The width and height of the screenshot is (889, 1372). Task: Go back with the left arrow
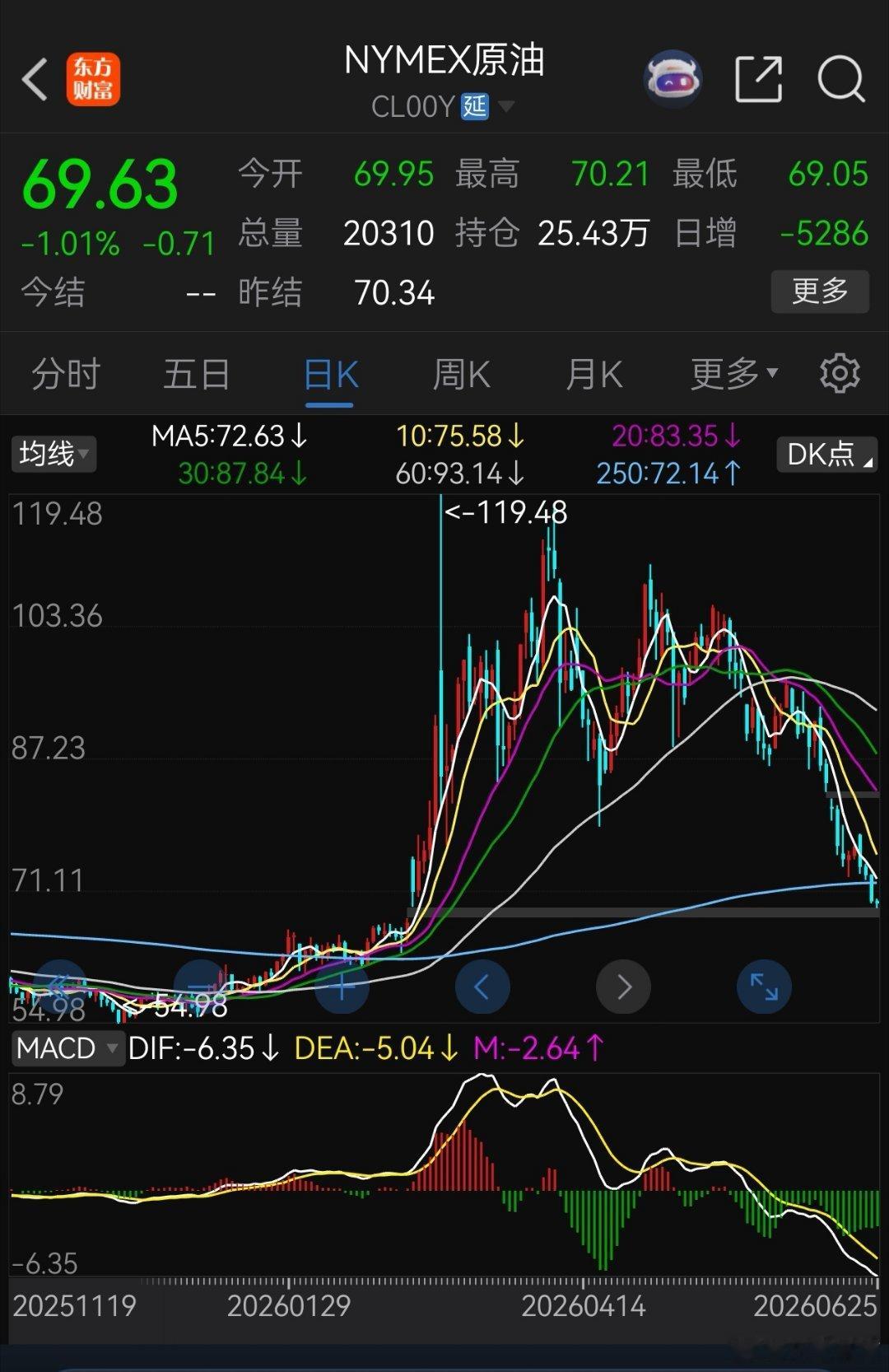coord(35,79)
